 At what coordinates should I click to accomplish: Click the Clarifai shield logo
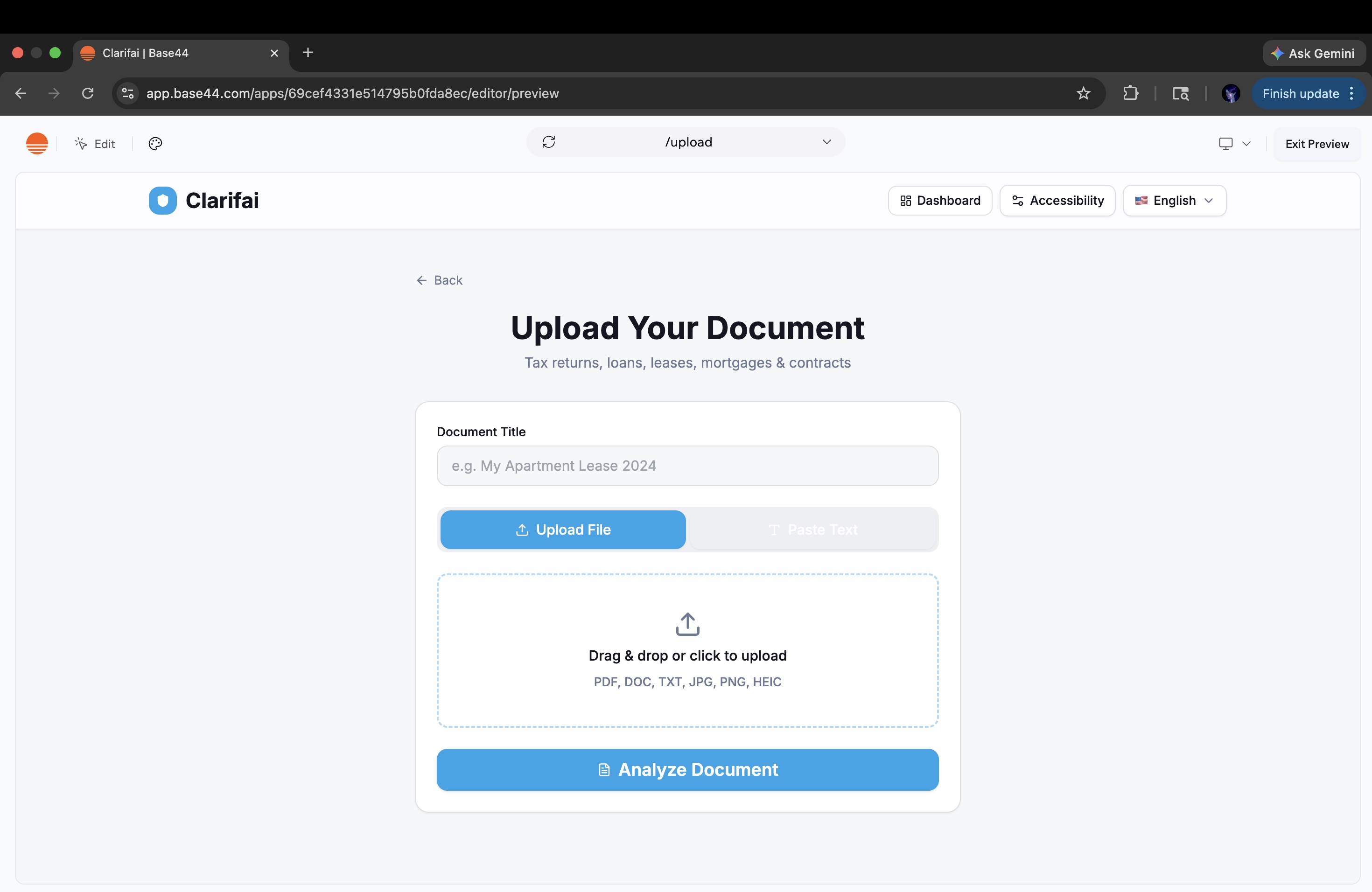pos(162,201)
